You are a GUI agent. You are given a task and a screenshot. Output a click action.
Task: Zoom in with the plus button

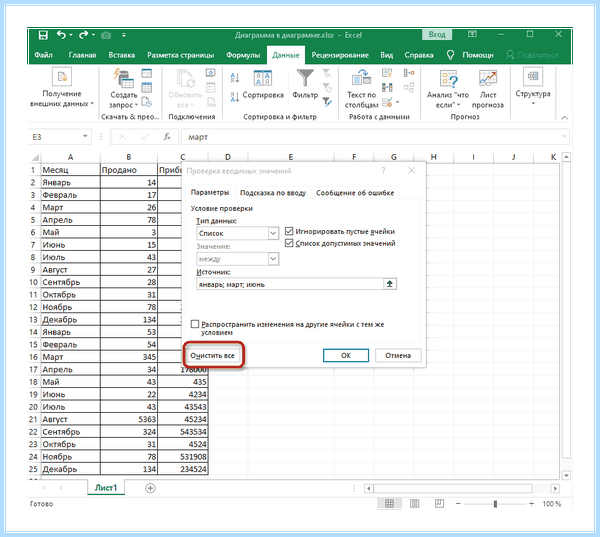[532, 504]
